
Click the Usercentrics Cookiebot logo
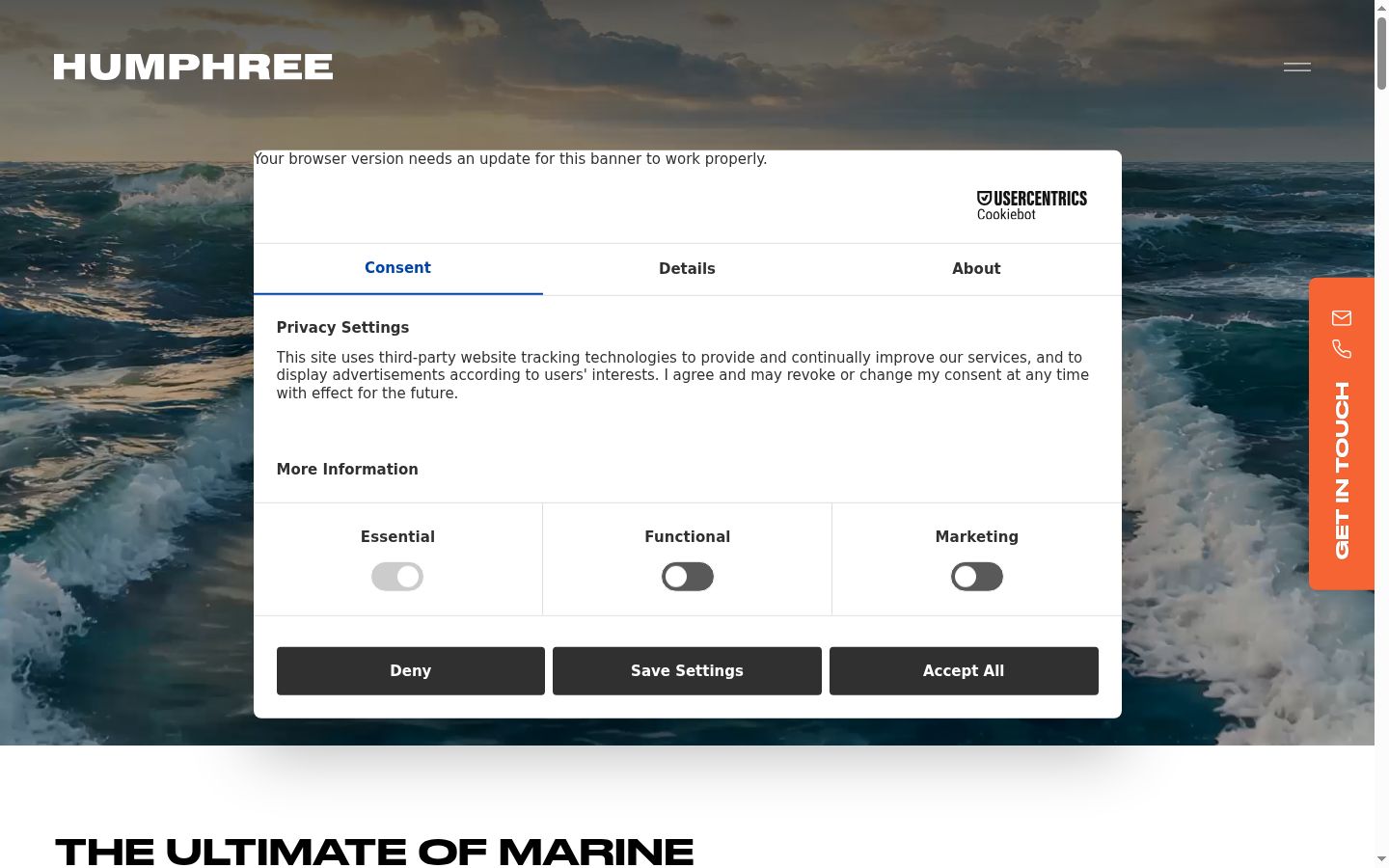click(x=1032, y=205)
